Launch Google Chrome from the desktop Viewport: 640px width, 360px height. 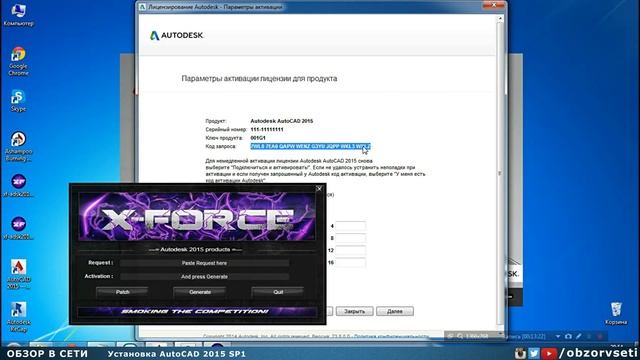pos(18,61)
